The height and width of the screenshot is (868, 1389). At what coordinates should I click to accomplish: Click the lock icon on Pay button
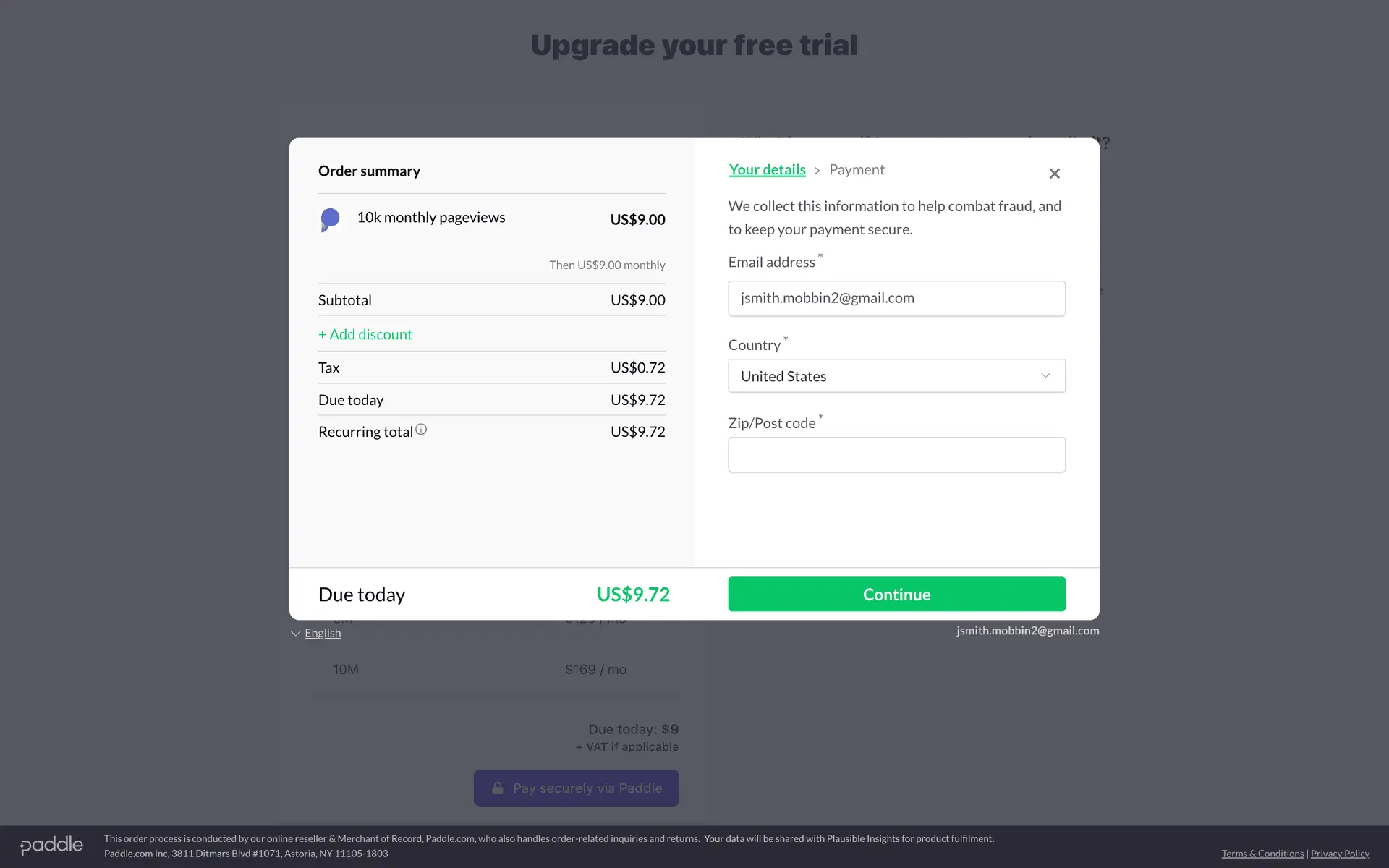pyautogui.click(x=498, y=788)
